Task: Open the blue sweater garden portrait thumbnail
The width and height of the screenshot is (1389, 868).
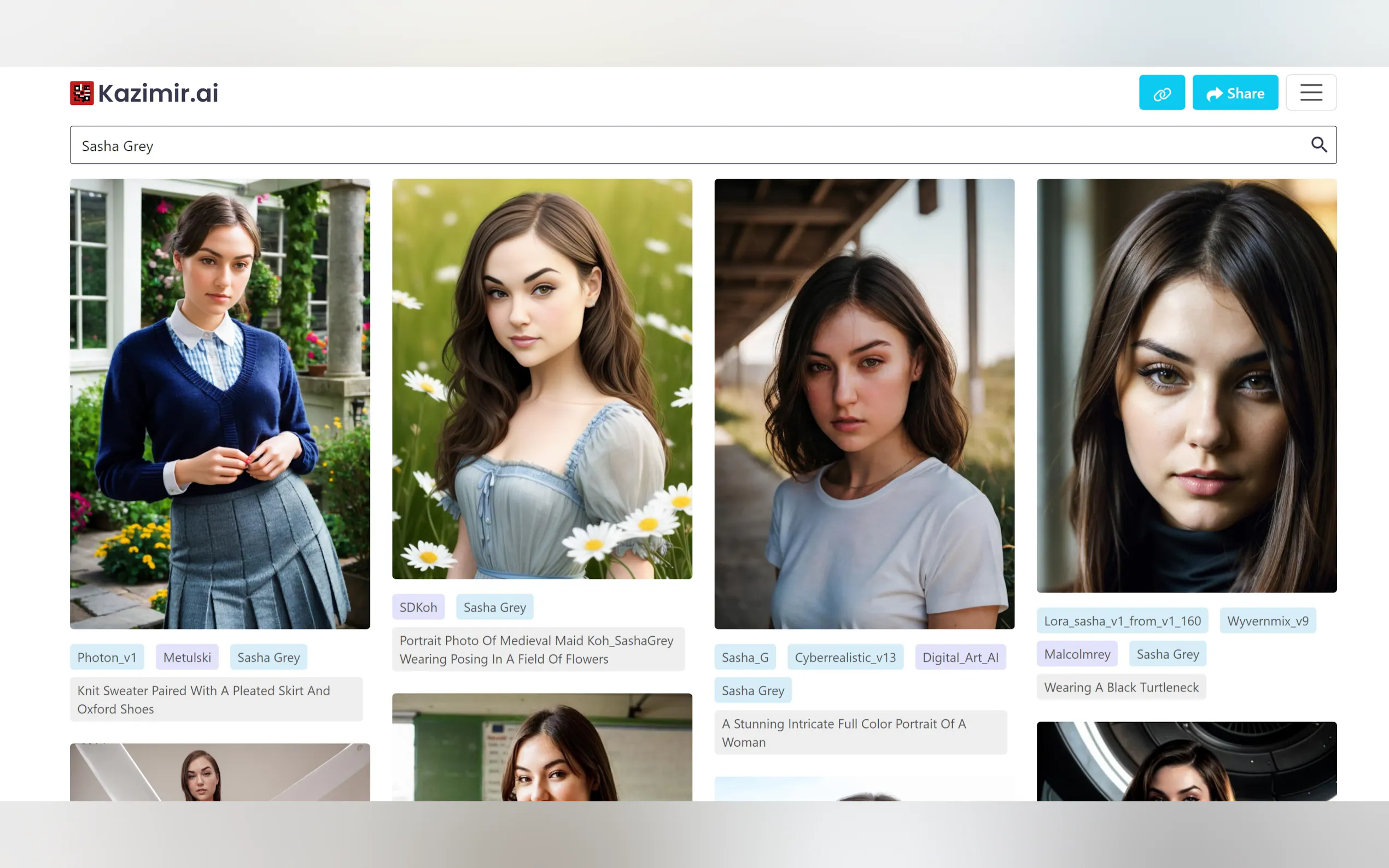Action: (220, 403)
